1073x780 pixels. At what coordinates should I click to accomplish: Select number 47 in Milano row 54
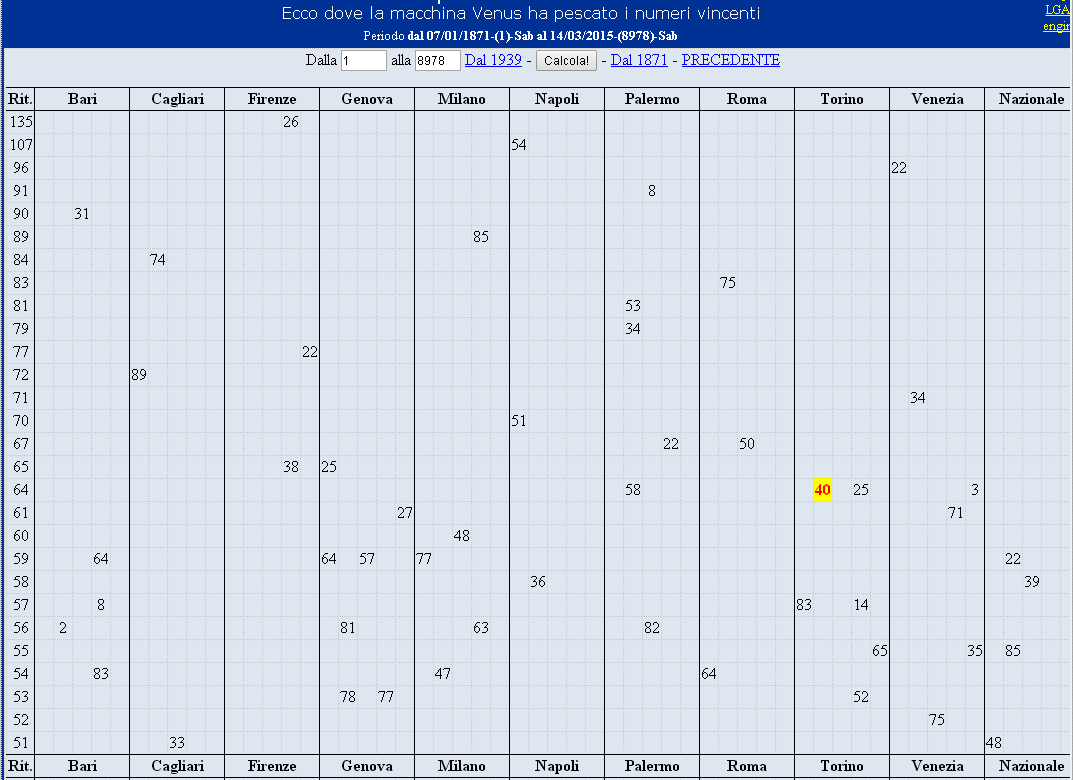(443, 674)
